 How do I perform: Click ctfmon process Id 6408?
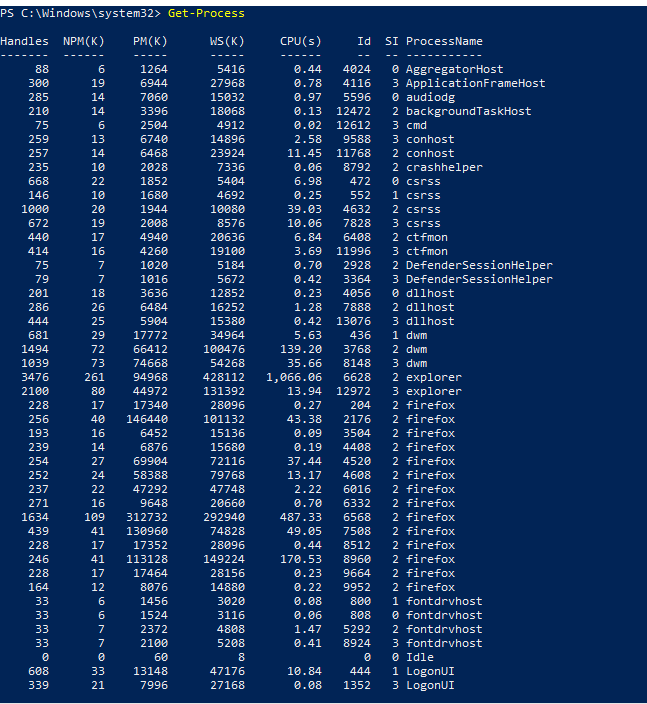(357, 237)
